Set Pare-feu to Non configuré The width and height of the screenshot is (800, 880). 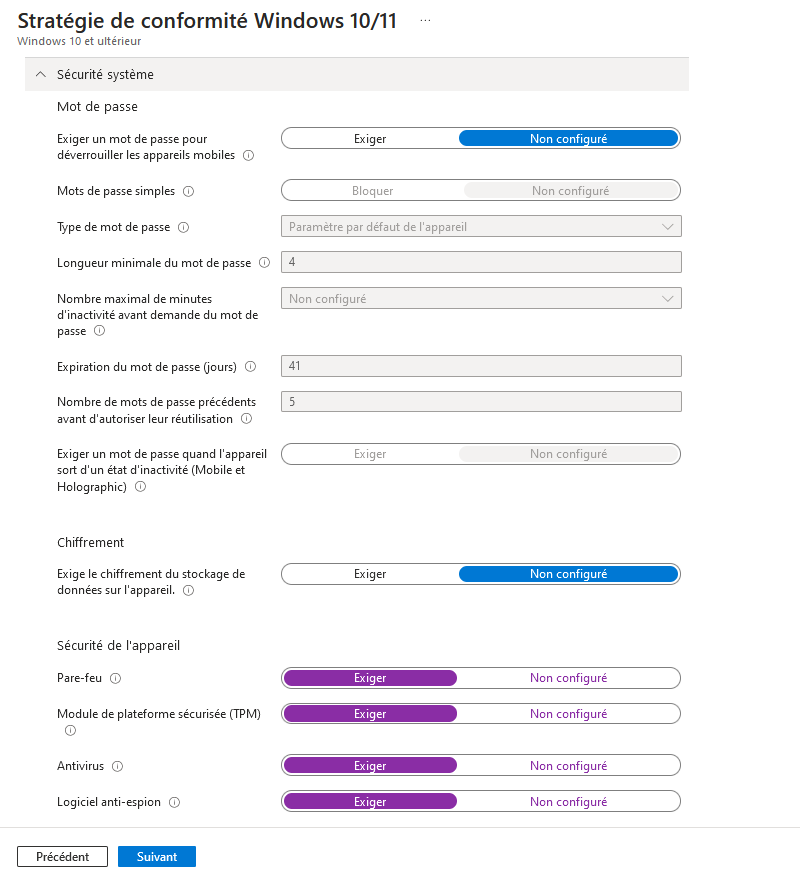[568, 678]
